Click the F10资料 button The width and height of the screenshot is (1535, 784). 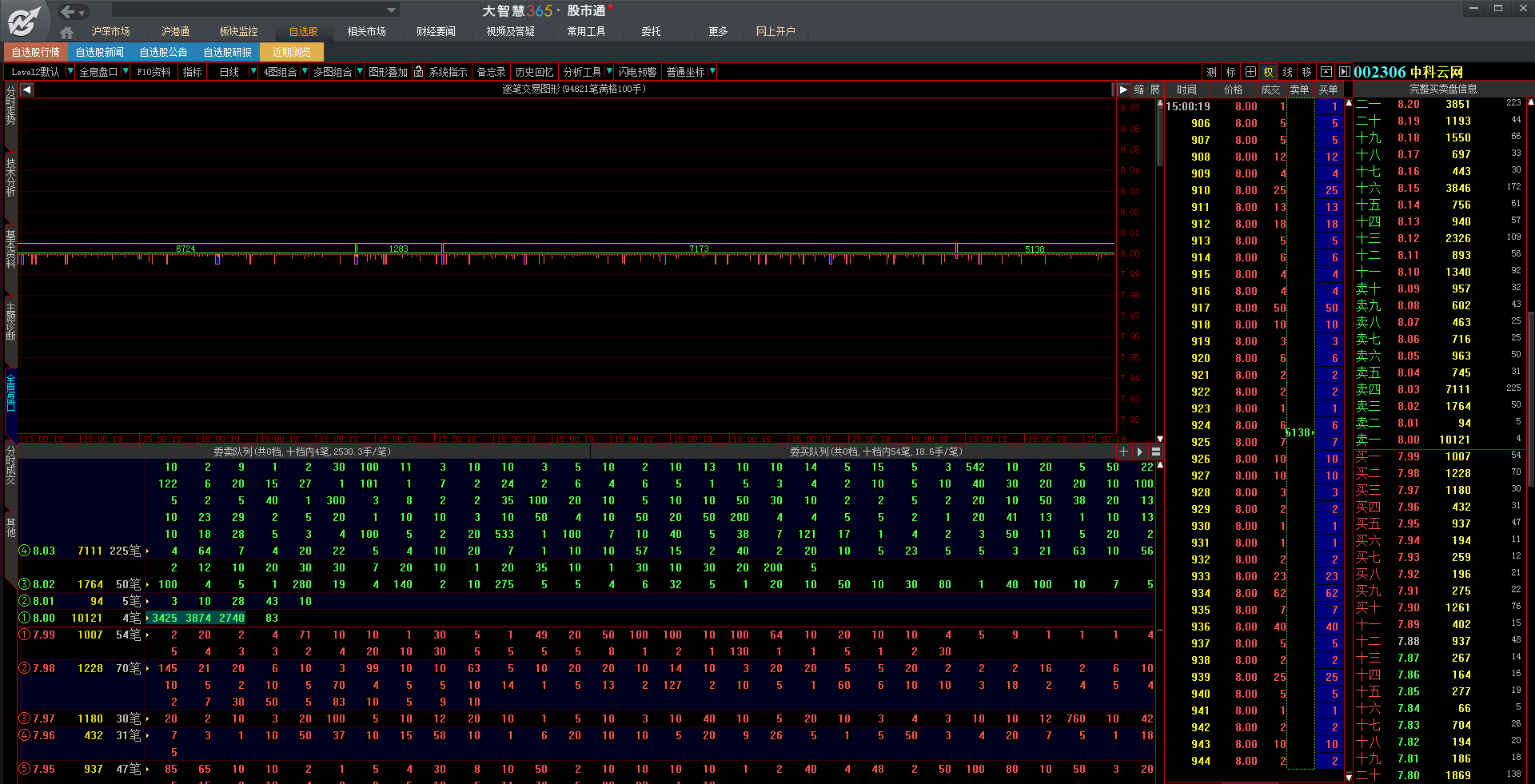(x=153, y=72)
